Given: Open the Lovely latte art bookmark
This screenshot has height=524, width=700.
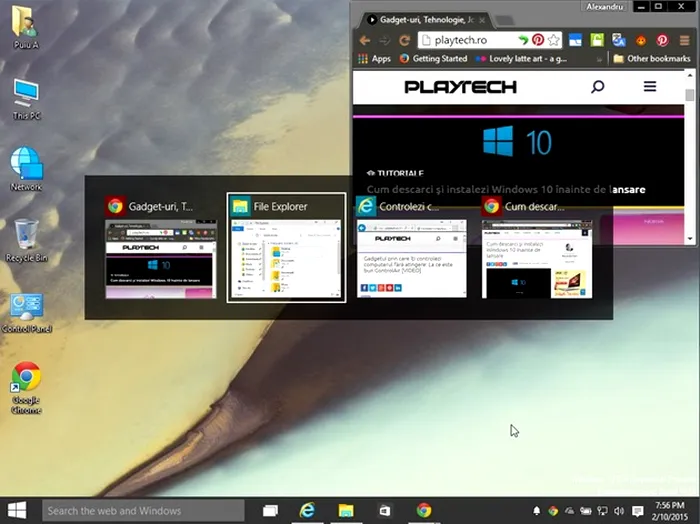Looking at the screenshot, I should coord(521,58).
